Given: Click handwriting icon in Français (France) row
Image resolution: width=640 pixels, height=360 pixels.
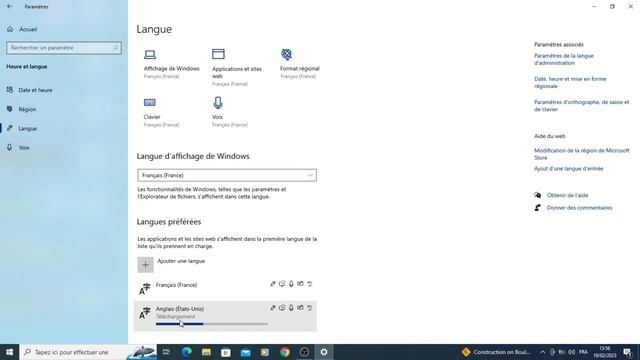Looking at the screenshot, I should click(300, 284).
